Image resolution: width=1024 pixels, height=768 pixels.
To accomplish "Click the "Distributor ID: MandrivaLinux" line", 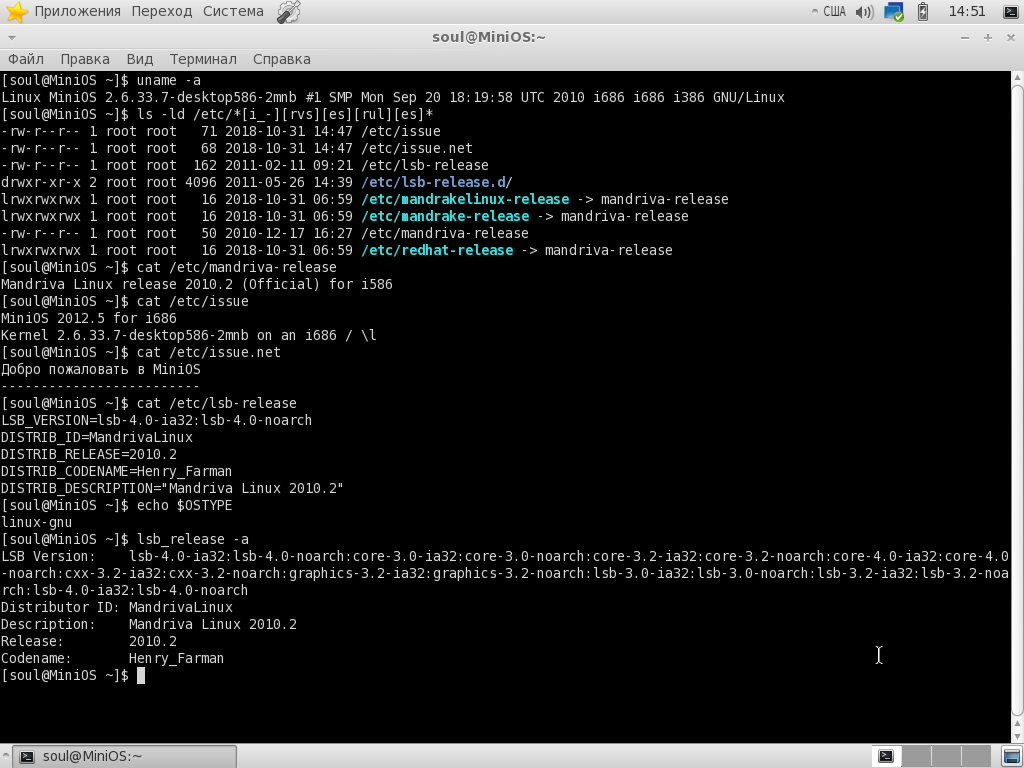I will (x=117, y=607).
